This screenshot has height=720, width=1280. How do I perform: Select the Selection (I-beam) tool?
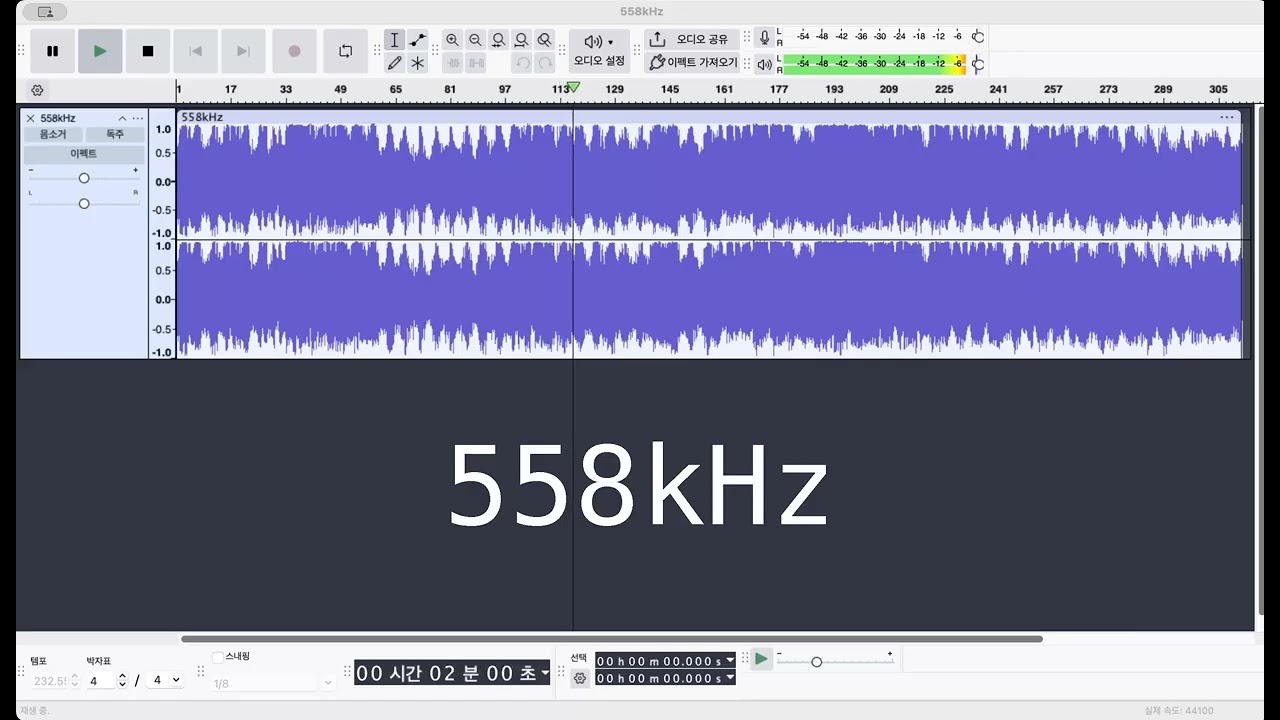[394, 40]
